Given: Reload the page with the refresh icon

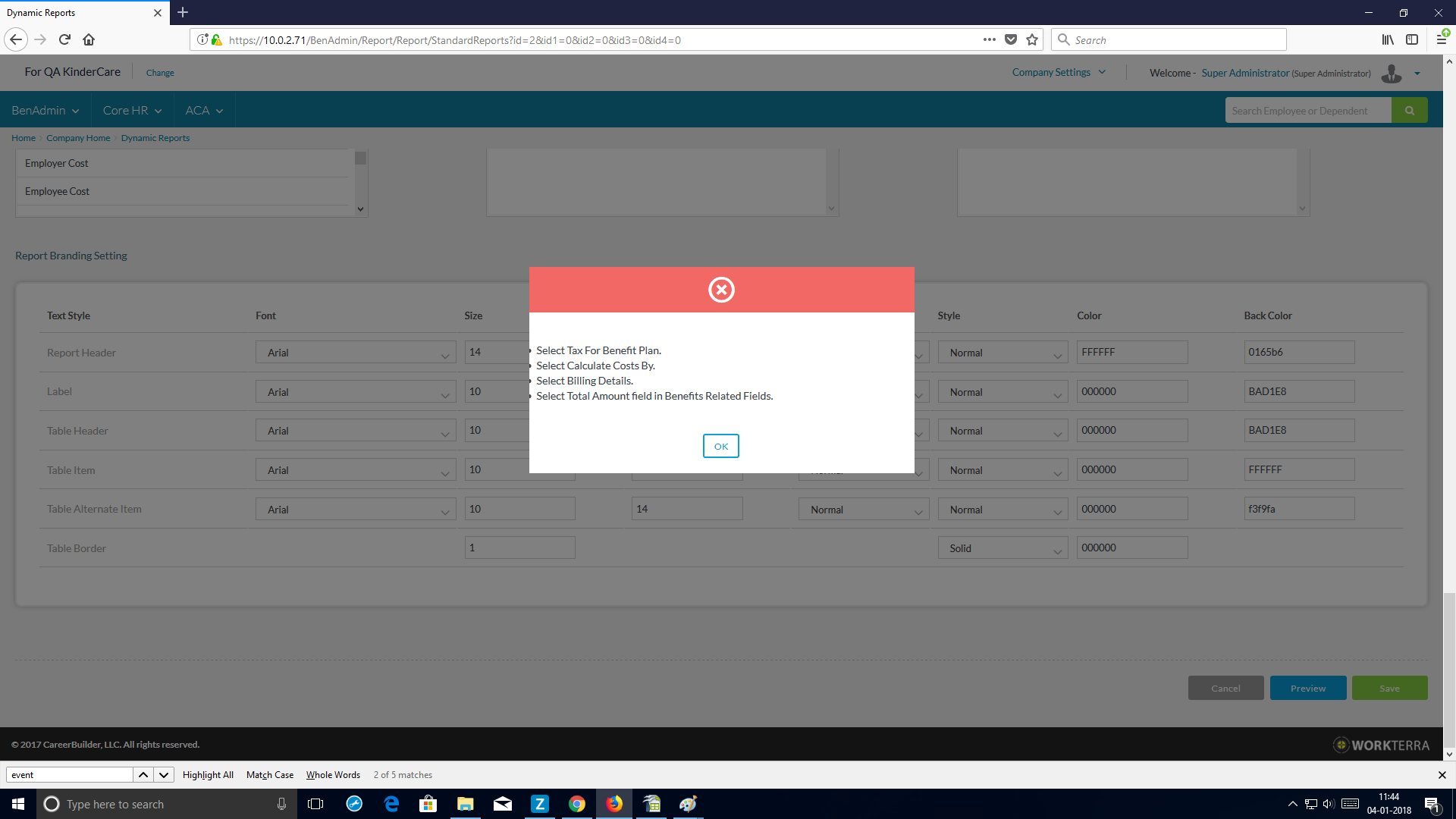Looking at the screenshot, I should [64, 39].
